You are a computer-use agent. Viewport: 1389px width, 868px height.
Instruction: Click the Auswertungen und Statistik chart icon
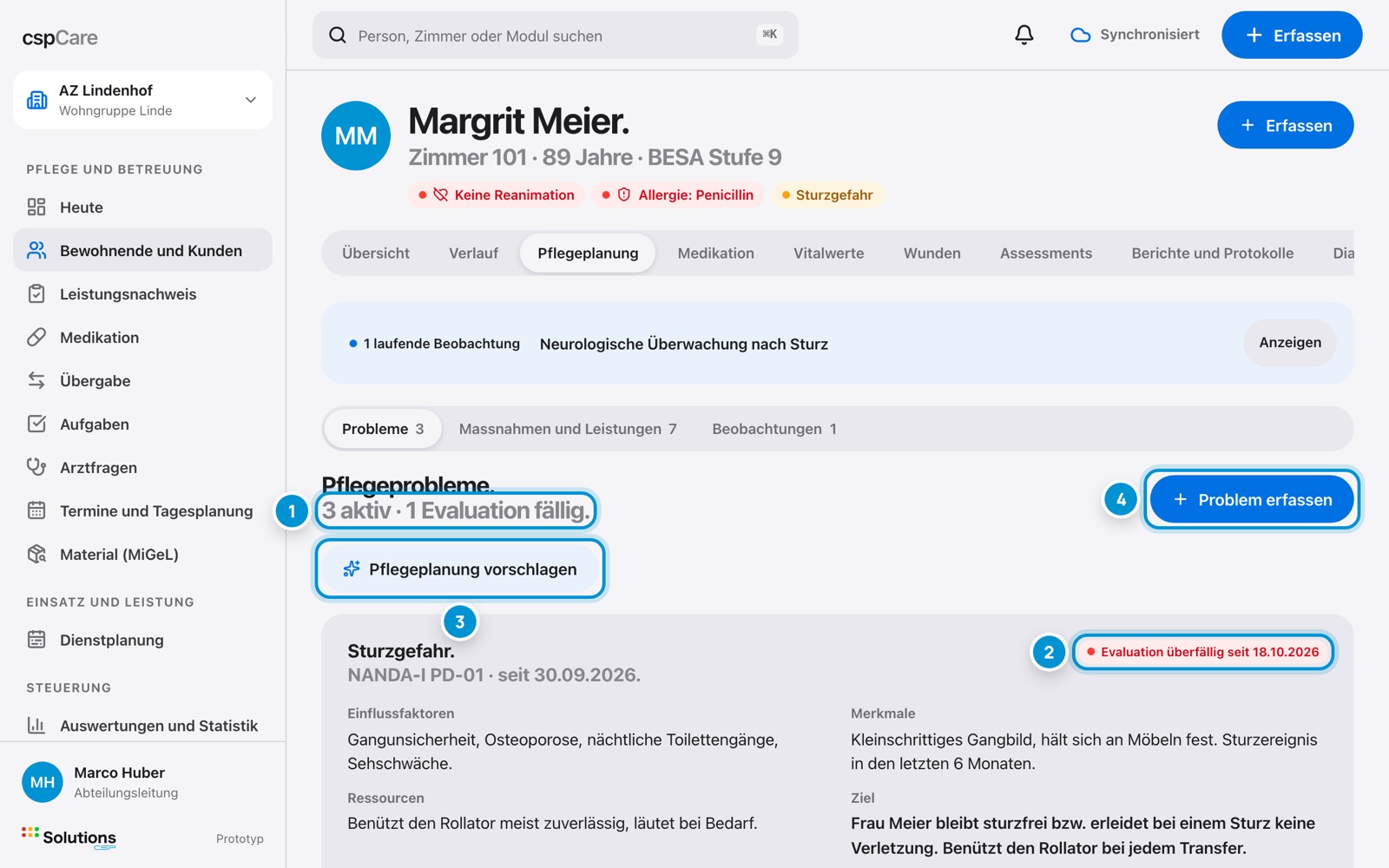pyautogui.click(x=36, y=725)
